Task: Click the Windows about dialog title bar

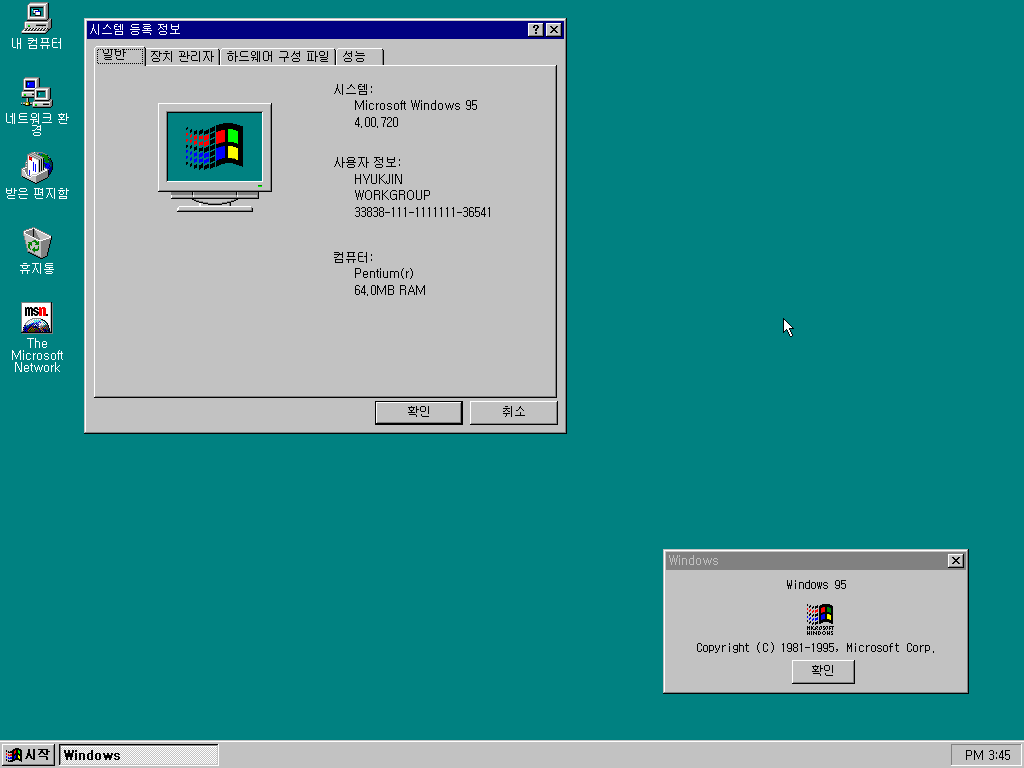Action: tap(807, 560)
